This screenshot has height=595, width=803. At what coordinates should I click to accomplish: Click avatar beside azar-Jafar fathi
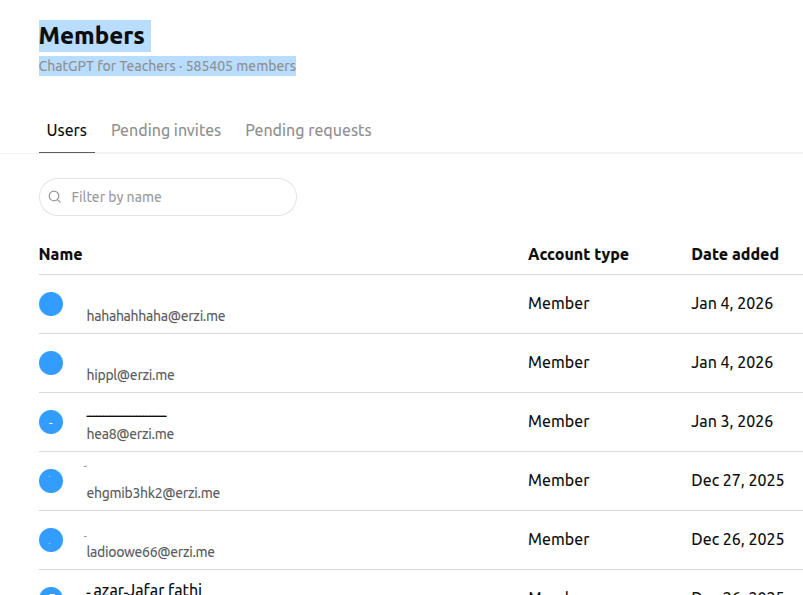coord(51,591)
